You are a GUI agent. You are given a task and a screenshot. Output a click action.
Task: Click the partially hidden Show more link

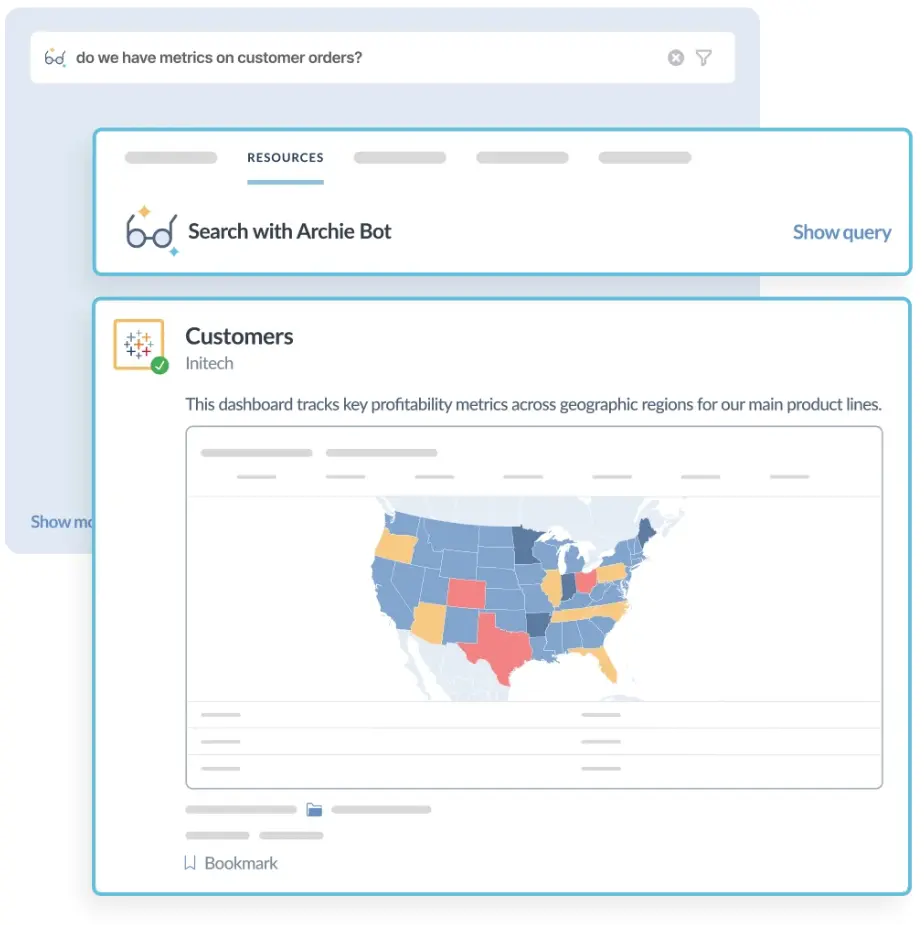(62, 521)
